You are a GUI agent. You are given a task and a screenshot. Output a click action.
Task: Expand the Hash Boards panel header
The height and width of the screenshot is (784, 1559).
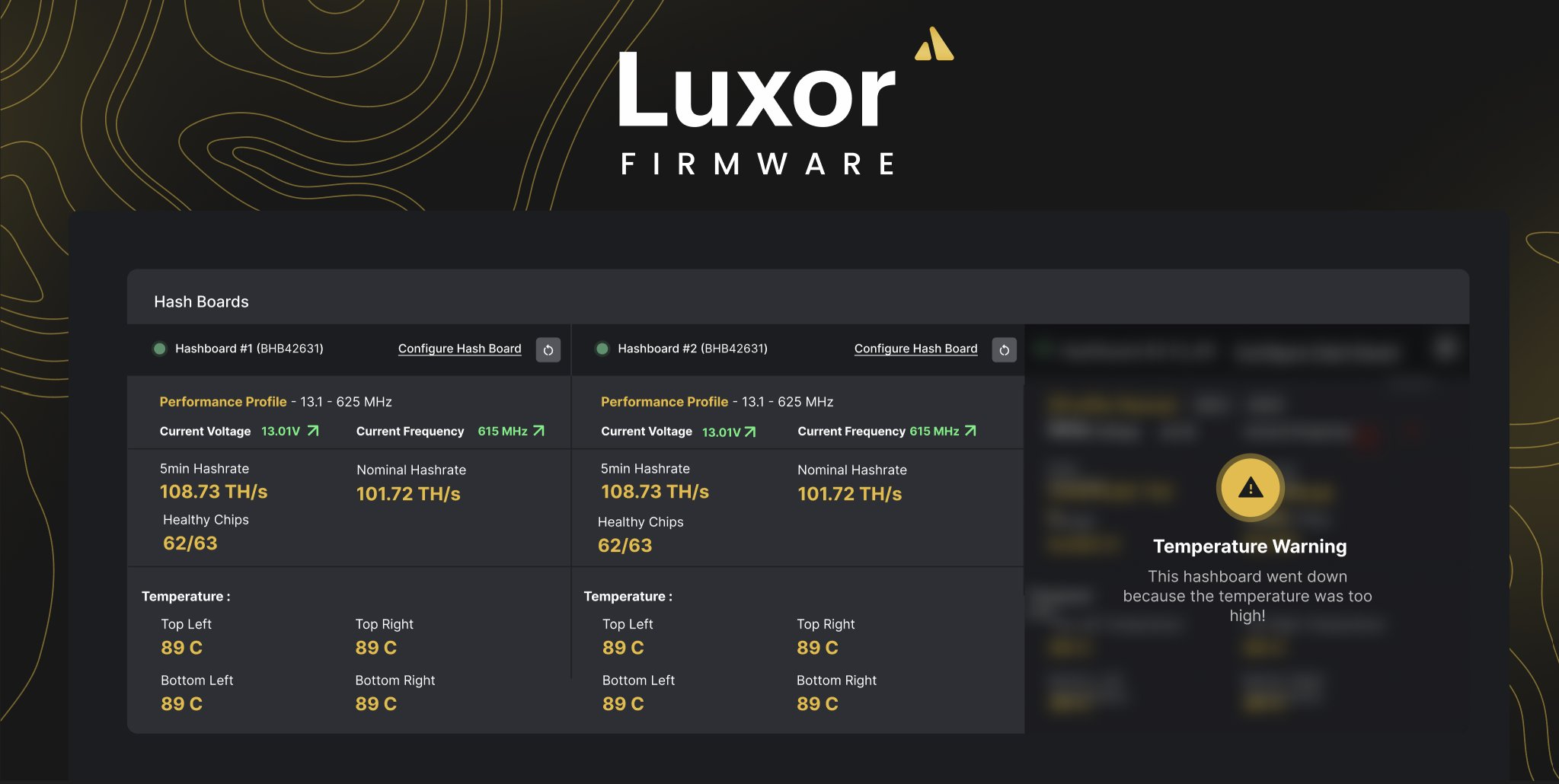click(x=201, y=301)
